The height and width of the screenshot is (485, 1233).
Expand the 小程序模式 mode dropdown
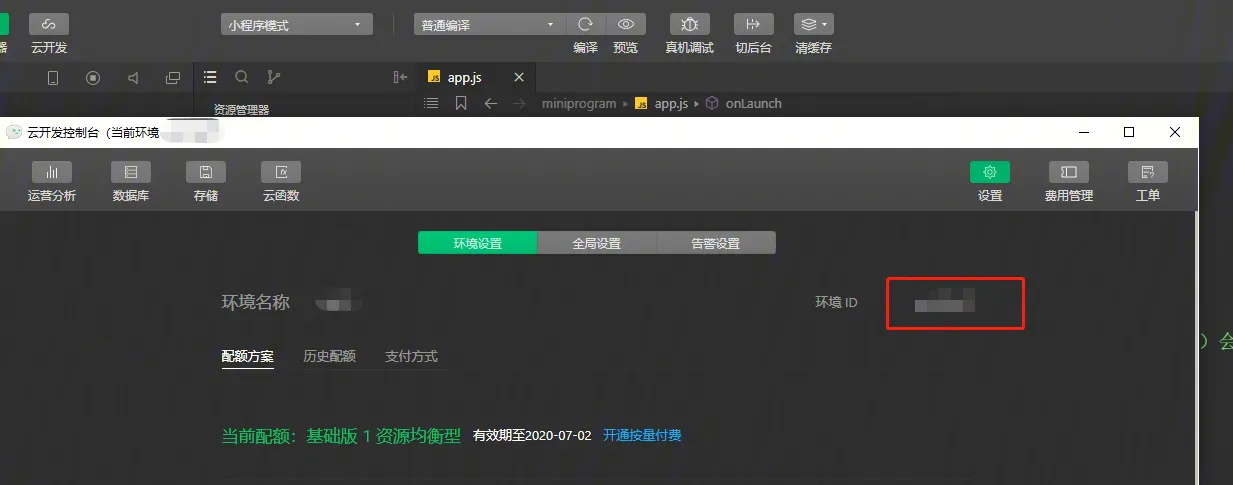coord(296,25)
